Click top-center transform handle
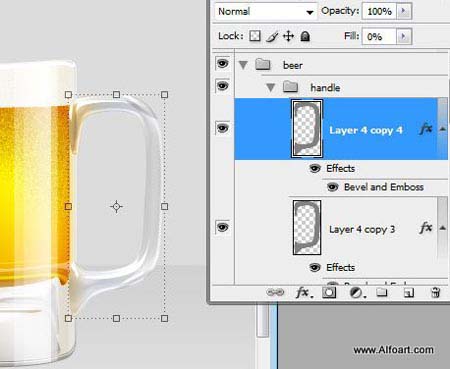The image size is (450, 369). coord(116,95)
